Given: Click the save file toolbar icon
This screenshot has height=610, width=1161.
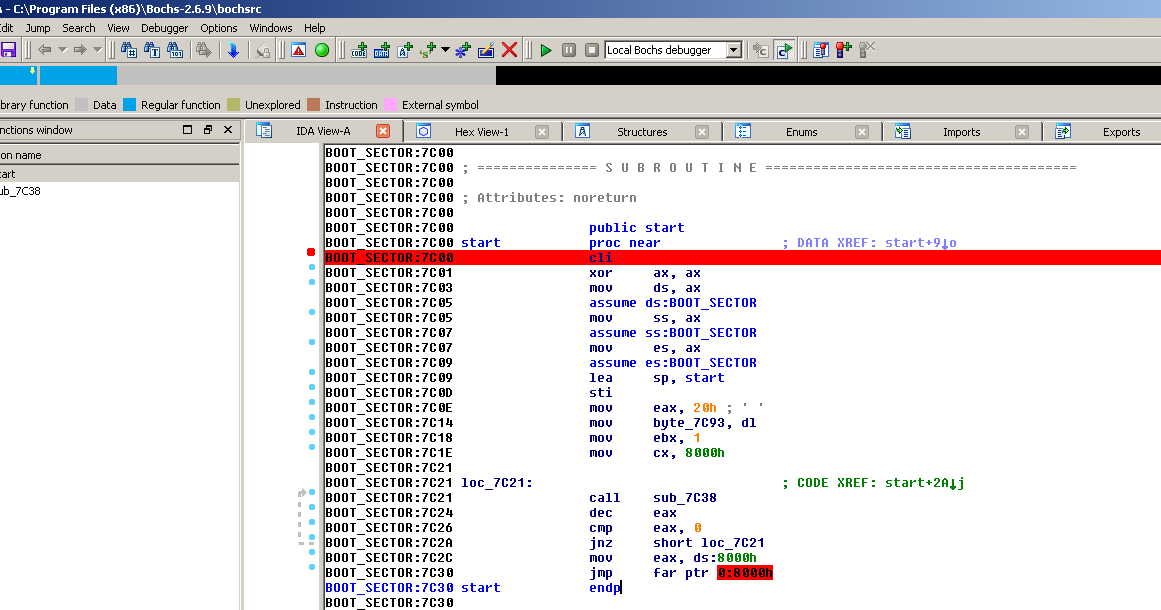Looking at the screenshot, I should point(8,48).
